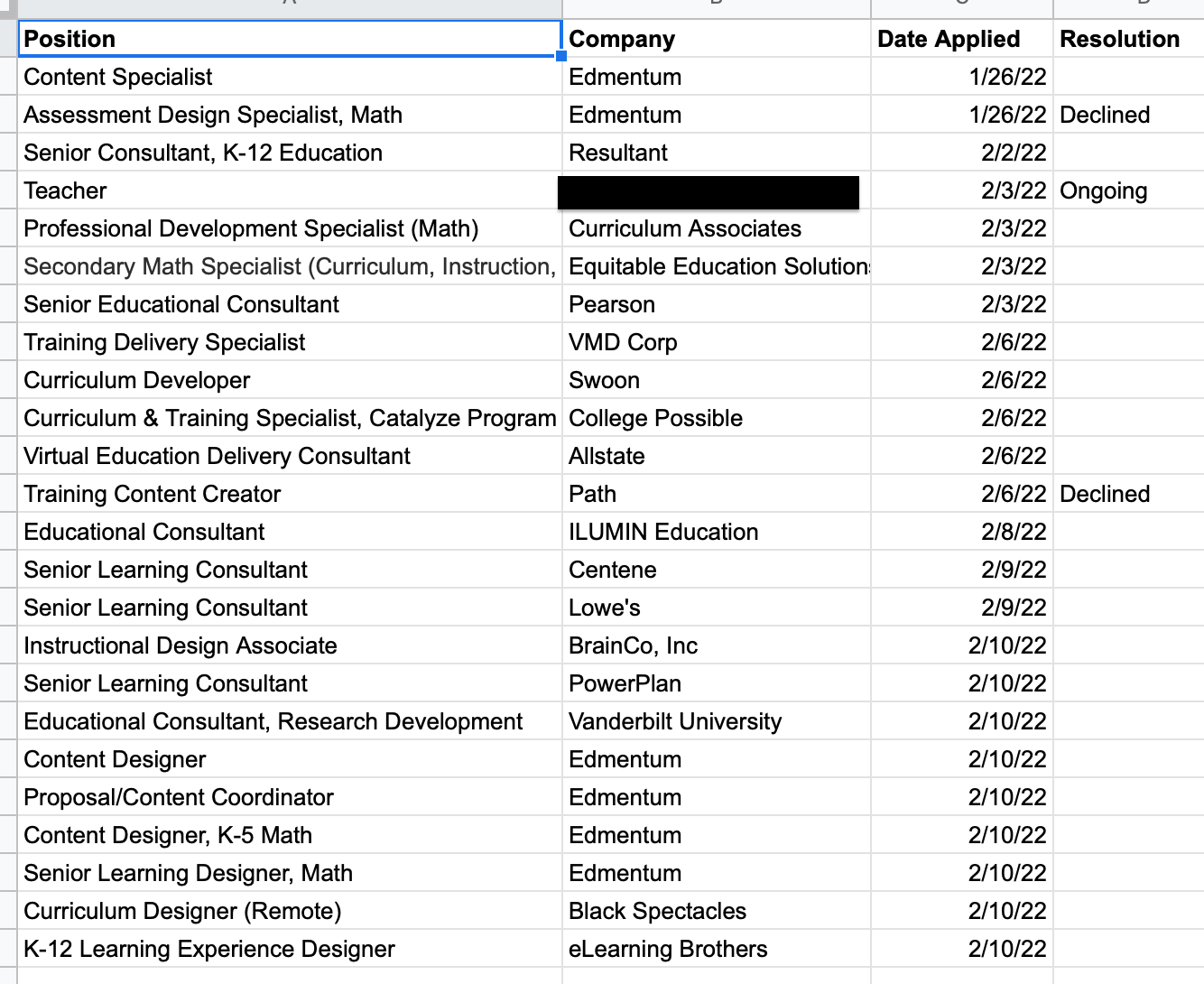
Task: Select the Training Content Creator position cell
Action: pos(289,494)
